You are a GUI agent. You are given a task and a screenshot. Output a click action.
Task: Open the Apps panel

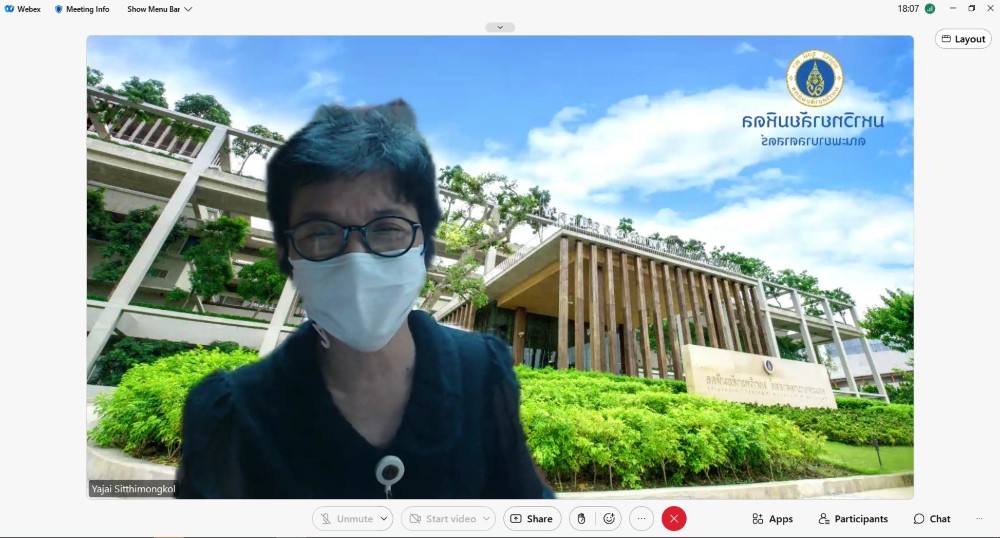[772, 519]
